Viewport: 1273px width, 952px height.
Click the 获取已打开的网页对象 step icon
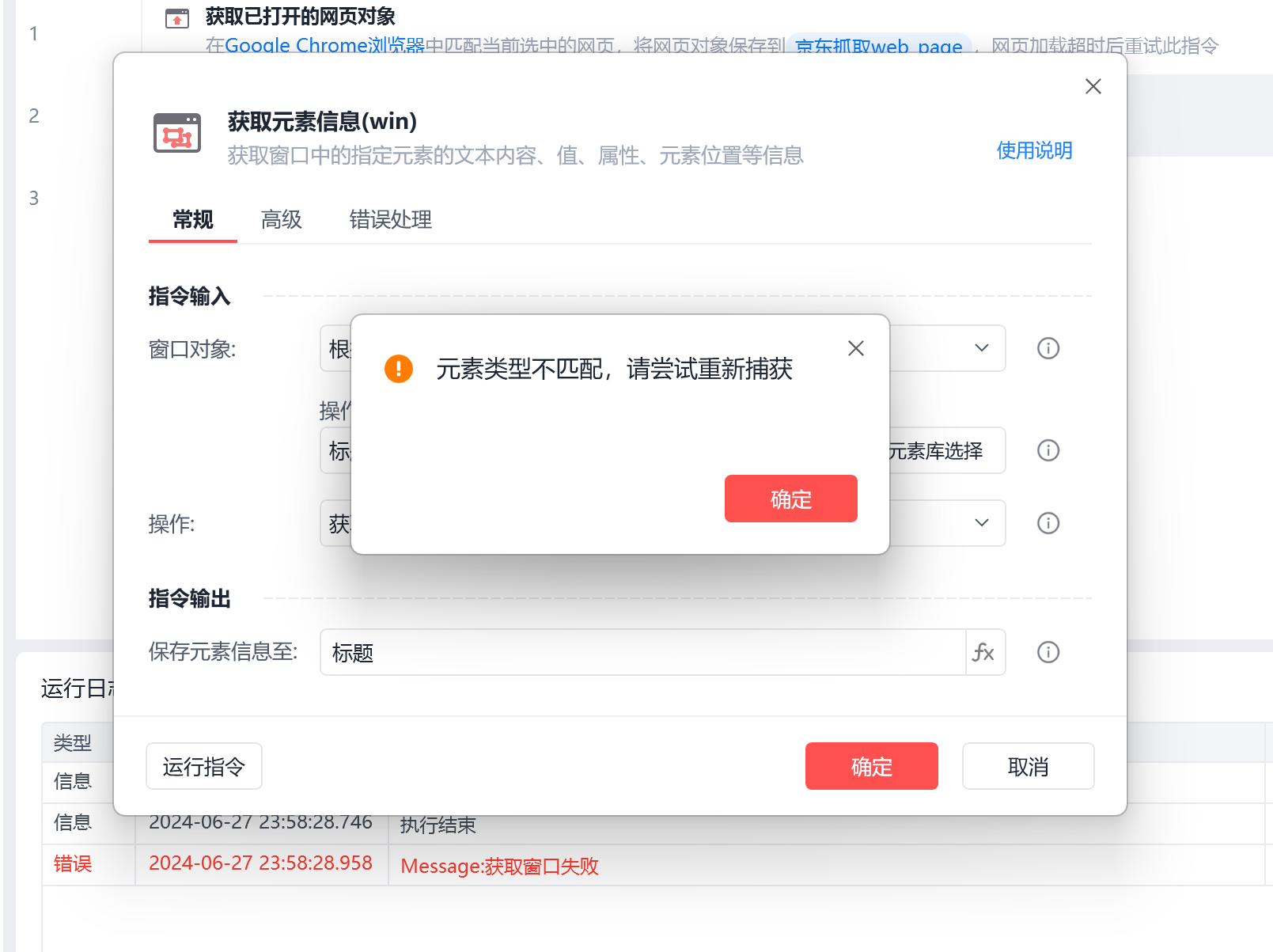pos(177,17)
